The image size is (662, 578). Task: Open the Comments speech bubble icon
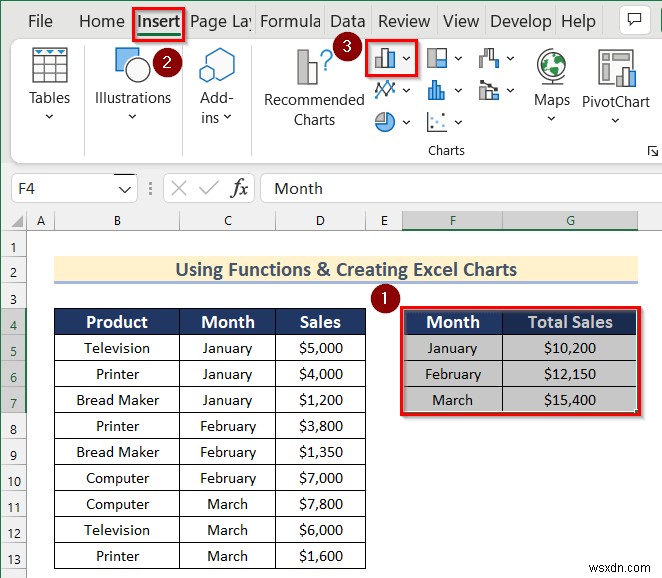[634, 19]
